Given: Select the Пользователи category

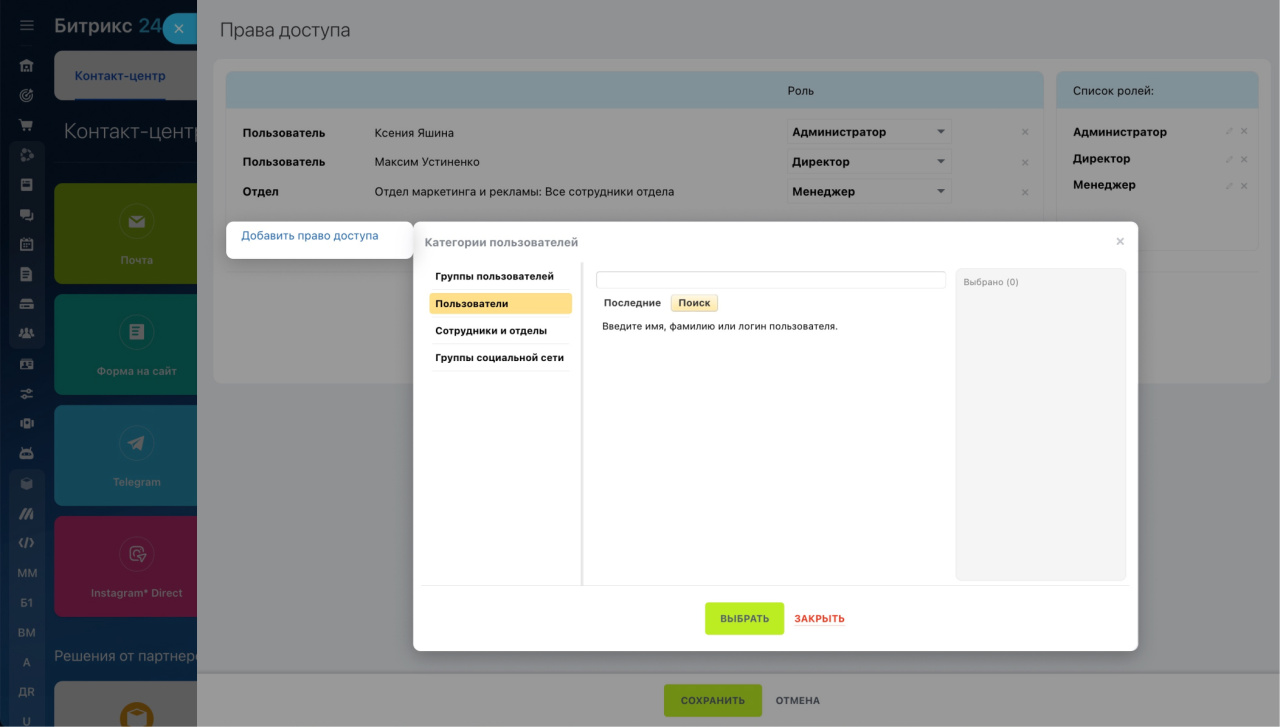Looking at the screenshot, I should pyautogui.click(x=500, y=303).
